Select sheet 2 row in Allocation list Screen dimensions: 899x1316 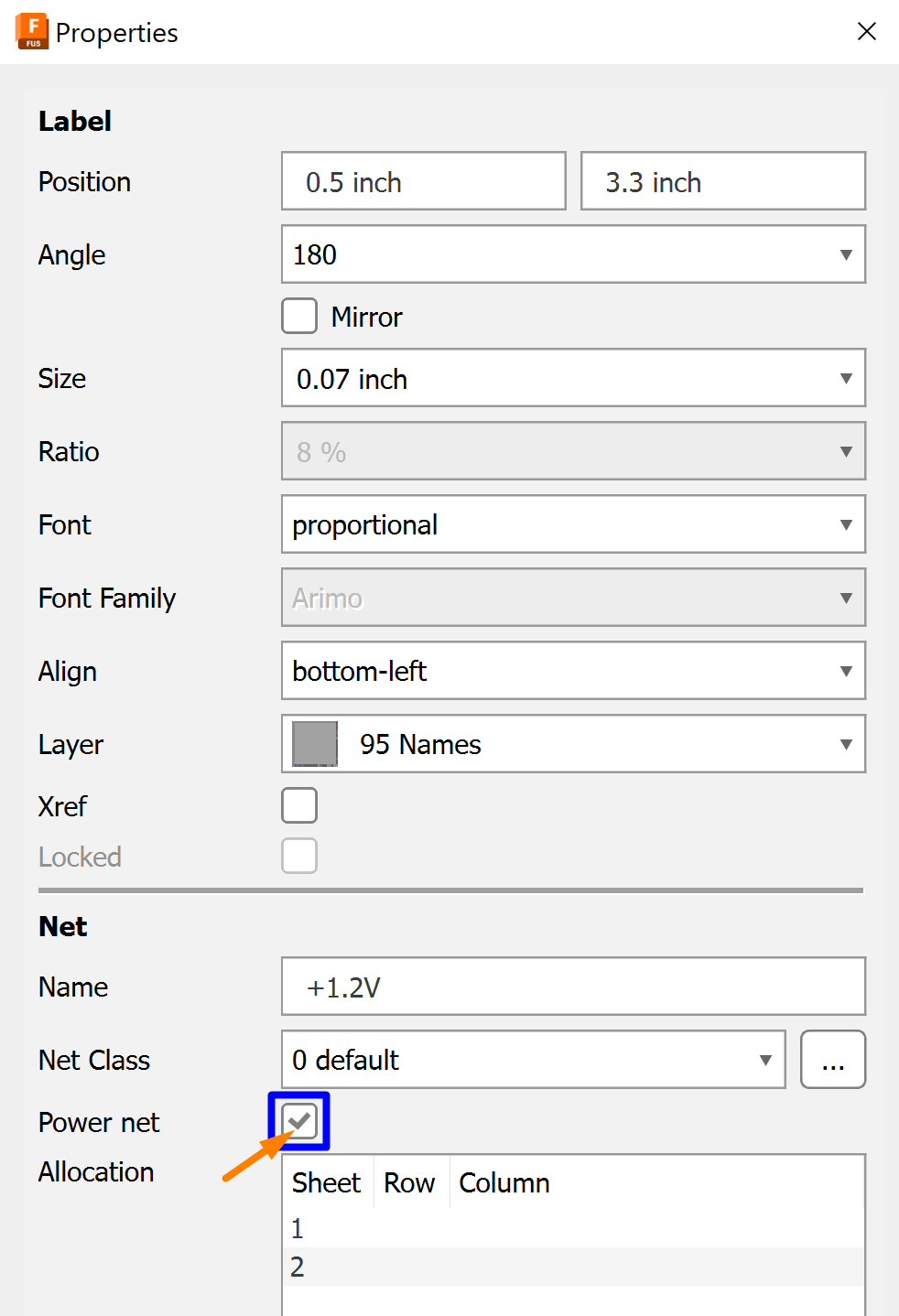tap(572, 1267)
